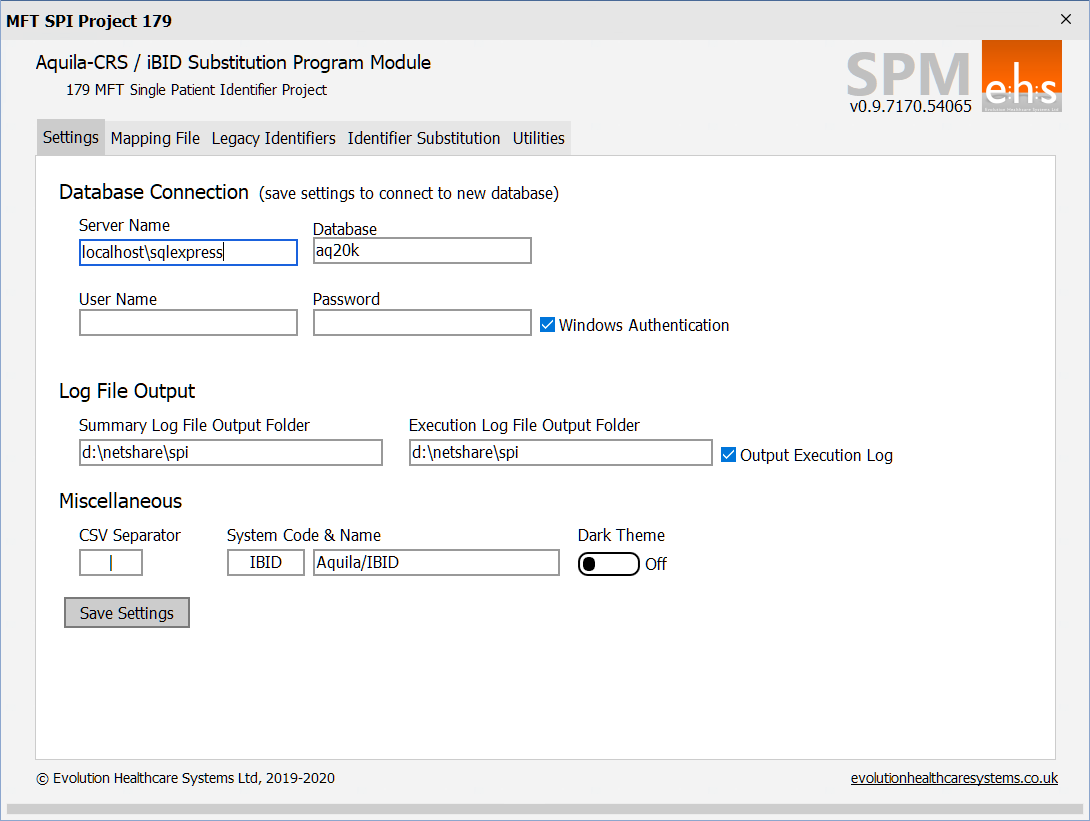1090x821 pixels.
Task: Open the Settings tab
Action: click(x=71, y=138)
